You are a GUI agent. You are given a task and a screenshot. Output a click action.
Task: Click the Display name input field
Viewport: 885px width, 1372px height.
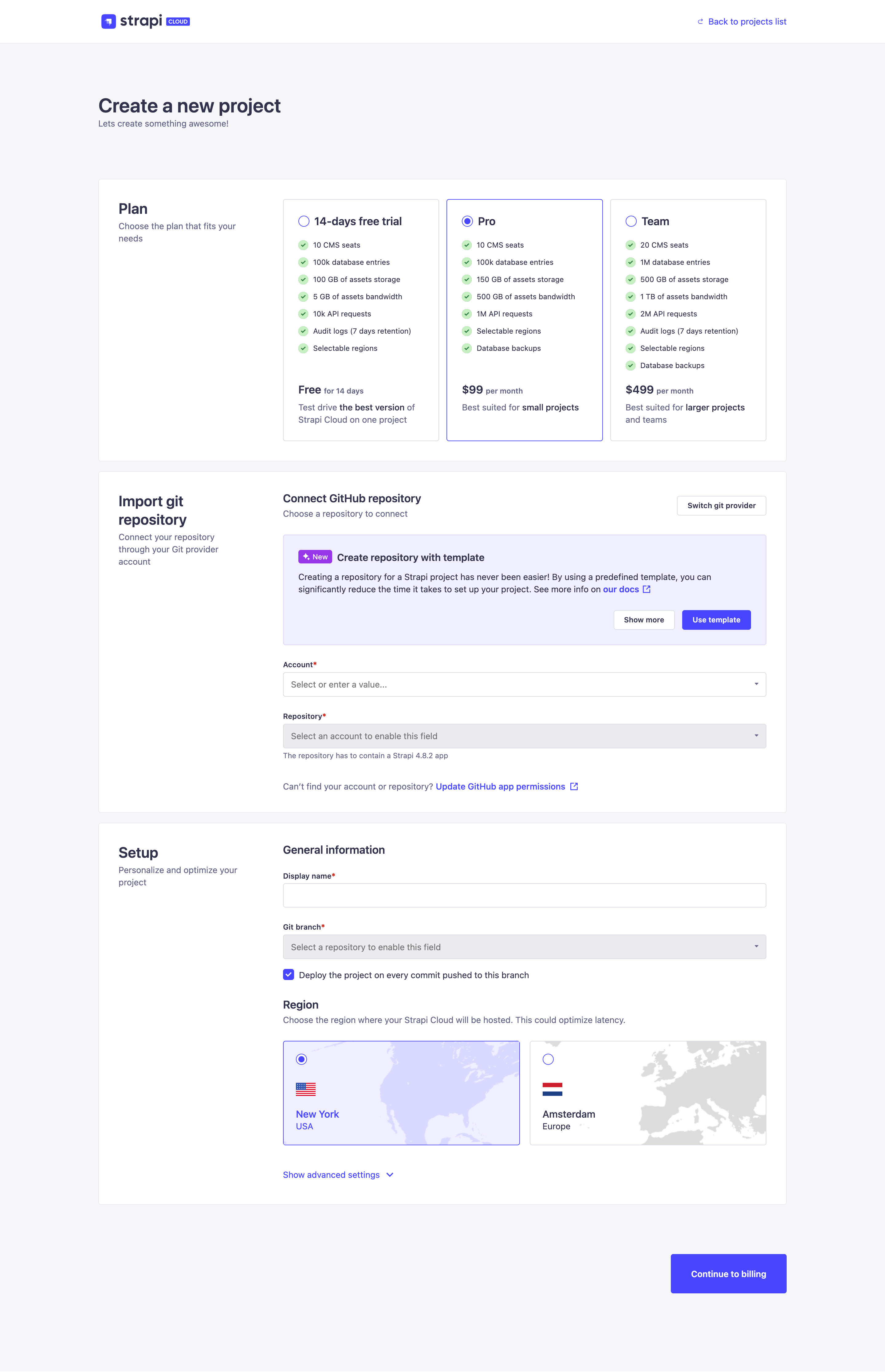coord(524,895)
